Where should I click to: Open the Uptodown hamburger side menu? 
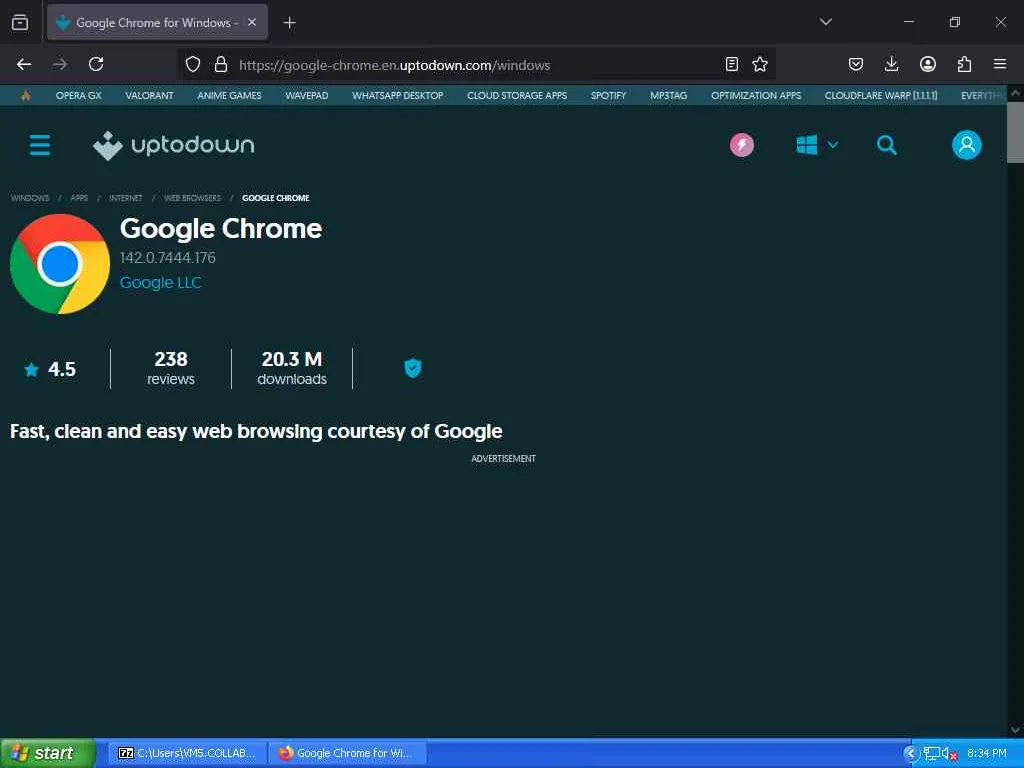(40, 145)
